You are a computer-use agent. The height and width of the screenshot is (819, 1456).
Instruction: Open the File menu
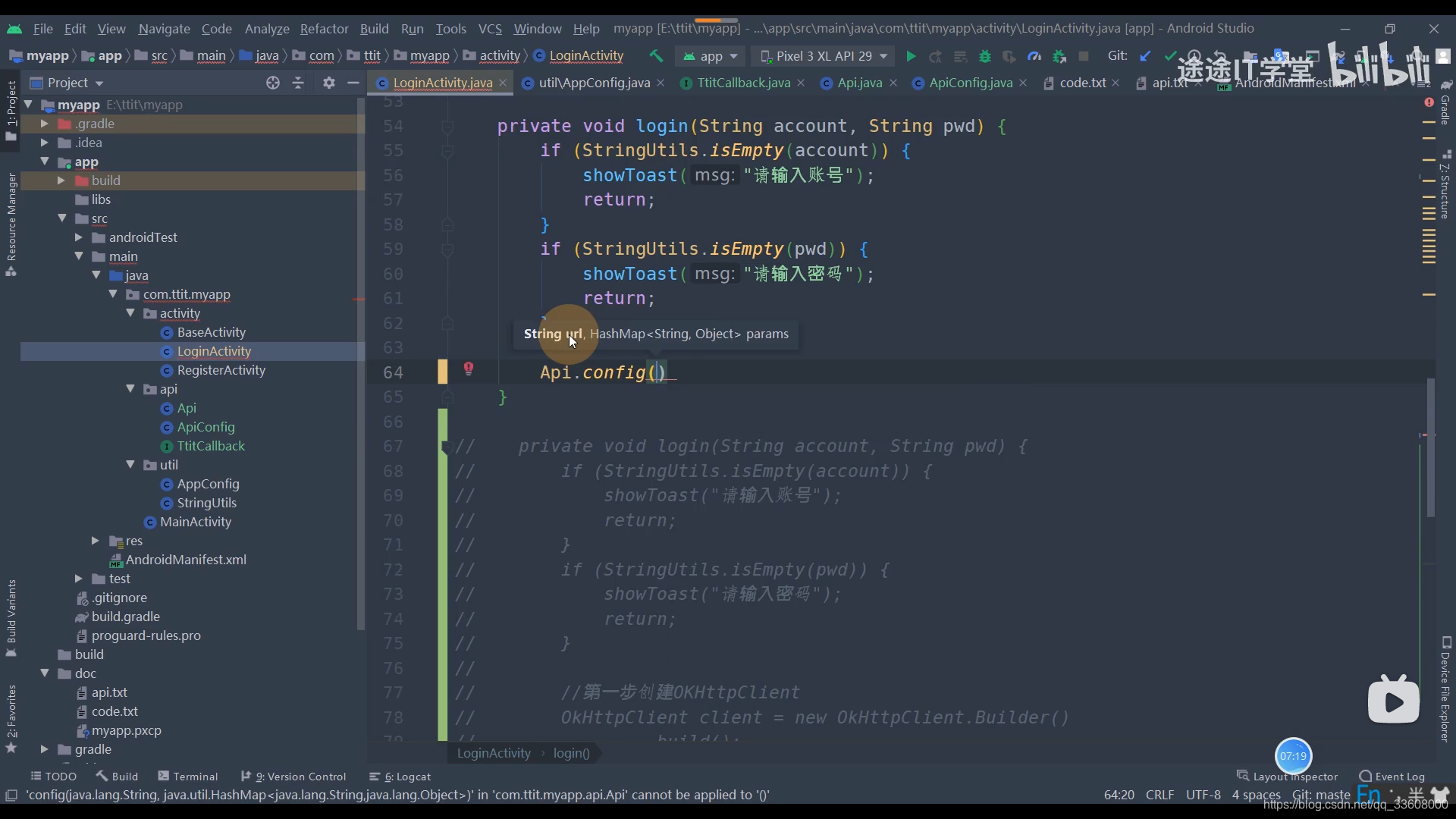[42, 29]
